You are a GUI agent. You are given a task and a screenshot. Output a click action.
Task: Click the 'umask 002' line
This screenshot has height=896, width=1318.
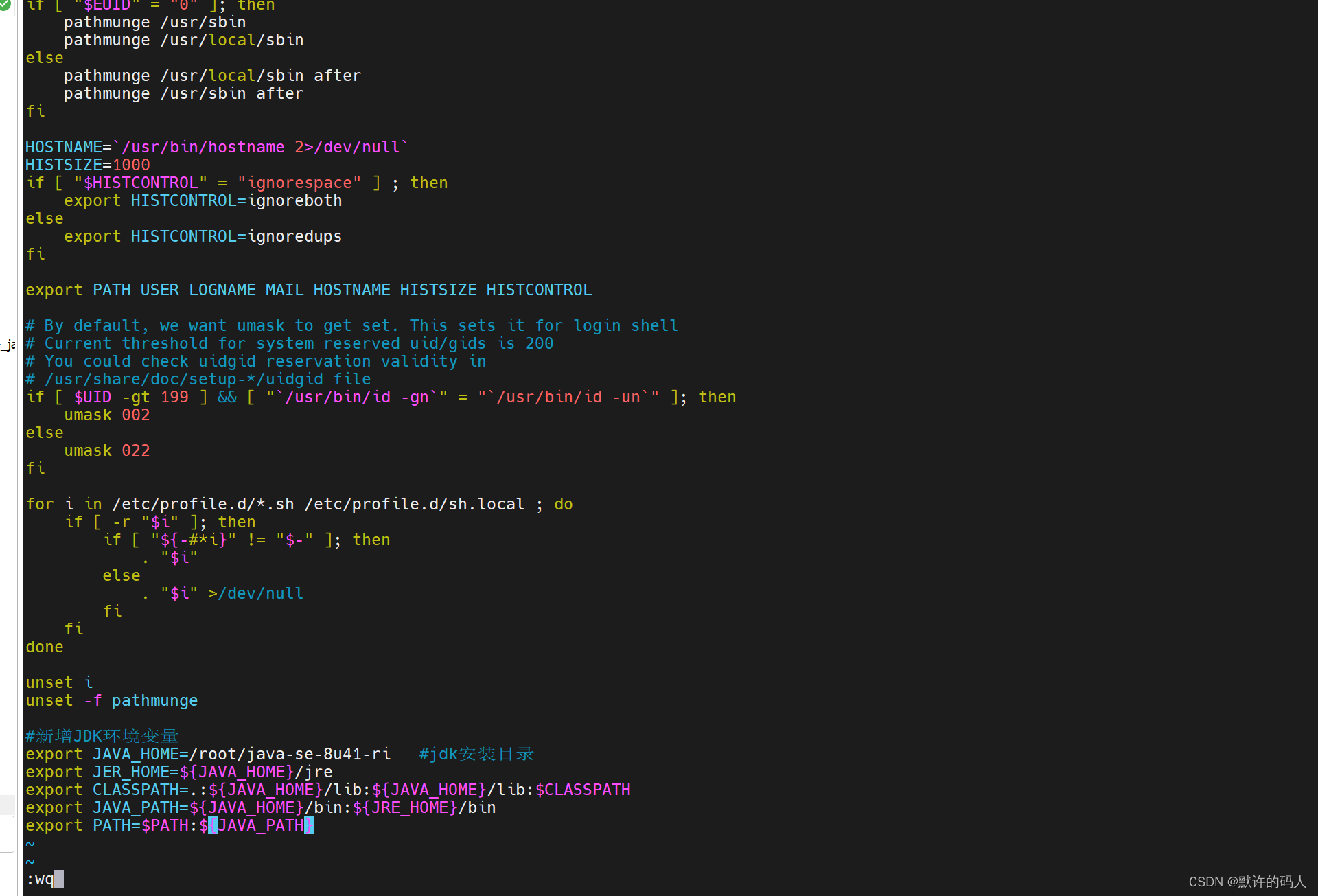click(x=106, y=415)
